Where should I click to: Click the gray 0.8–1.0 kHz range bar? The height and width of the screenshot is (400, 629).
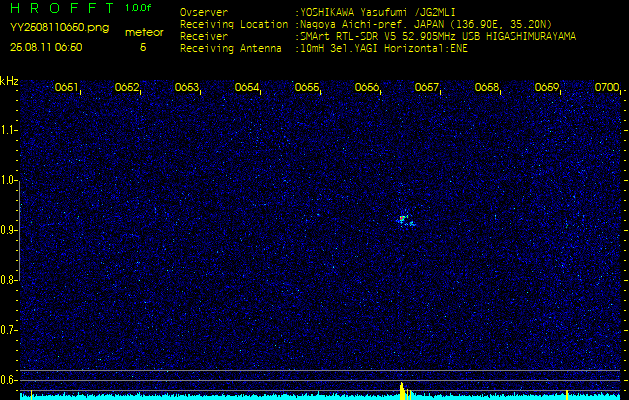point(19,231)
